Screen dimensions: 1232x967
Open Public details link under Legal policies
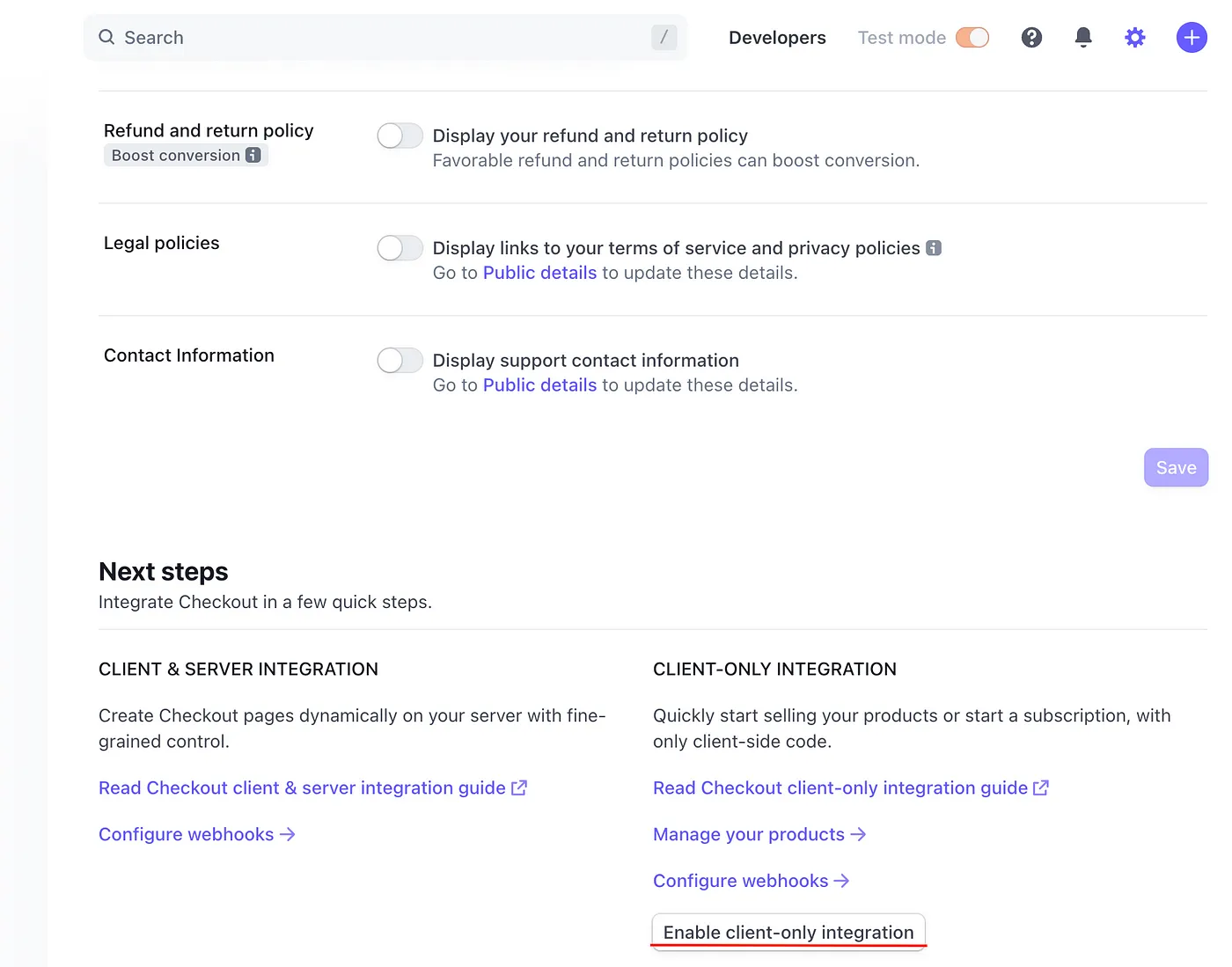(x=539, y=273)
